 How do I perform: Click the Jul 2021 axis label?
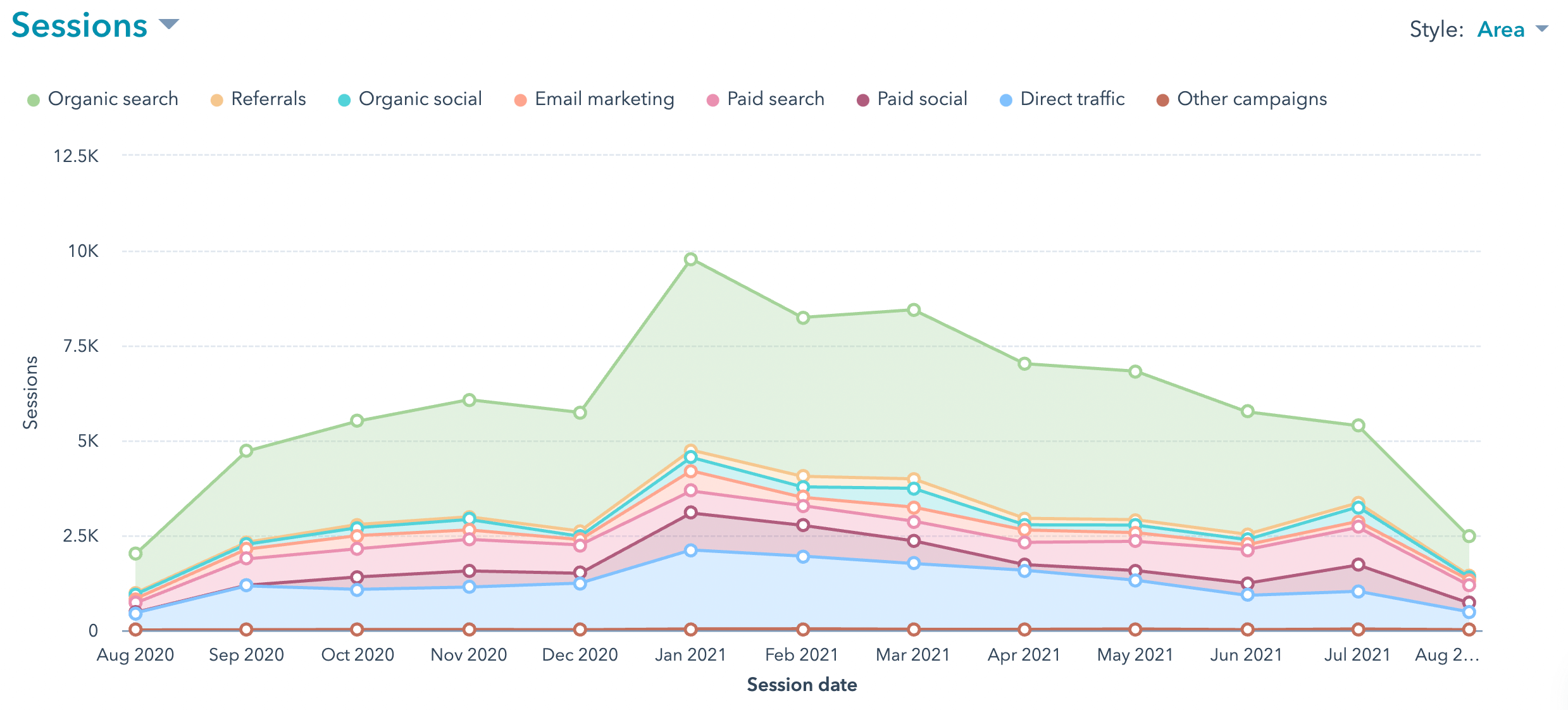click(x=1357, y=655)
